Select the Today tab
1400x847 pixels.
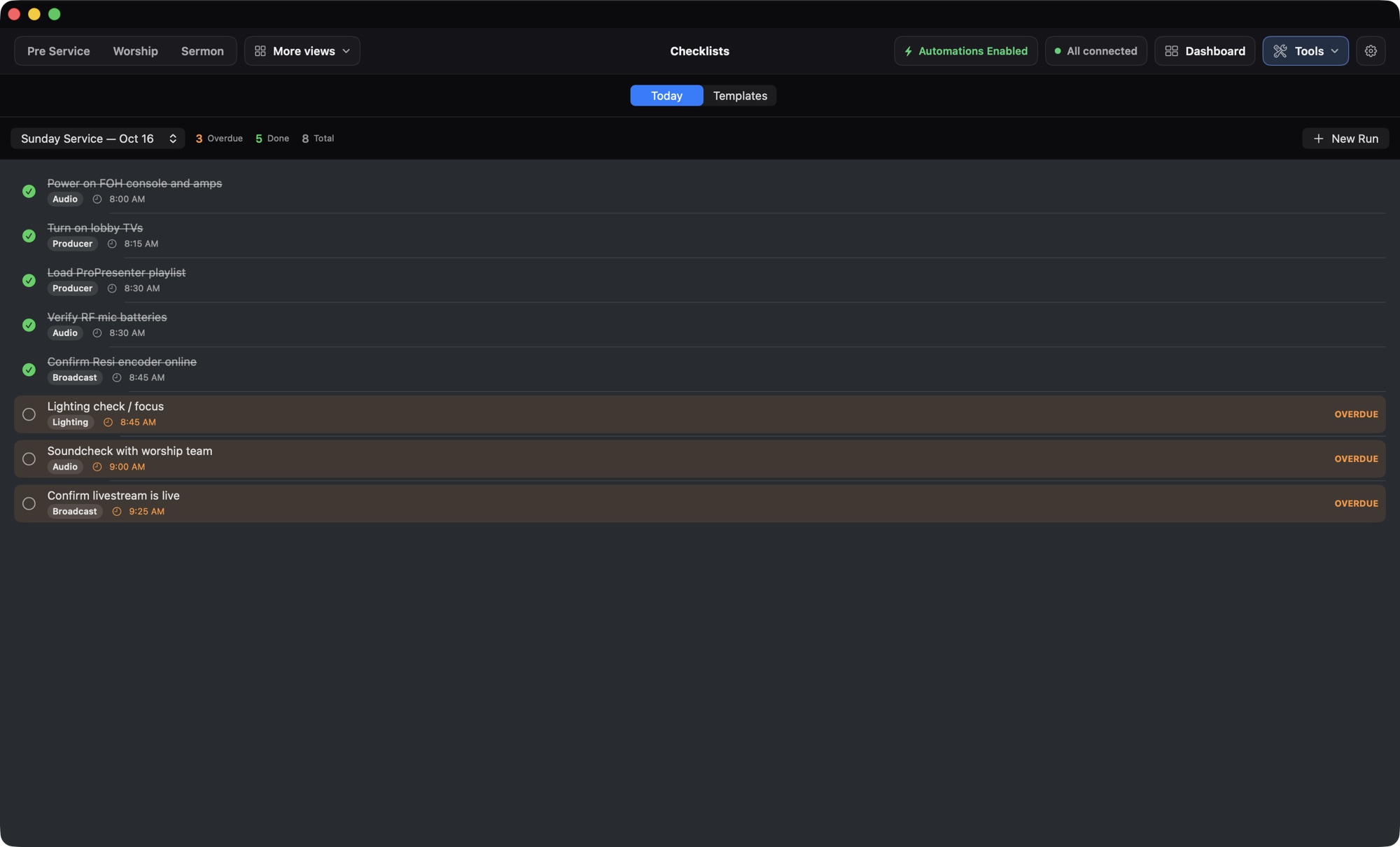pyautogui.click(x=666, y=96)
